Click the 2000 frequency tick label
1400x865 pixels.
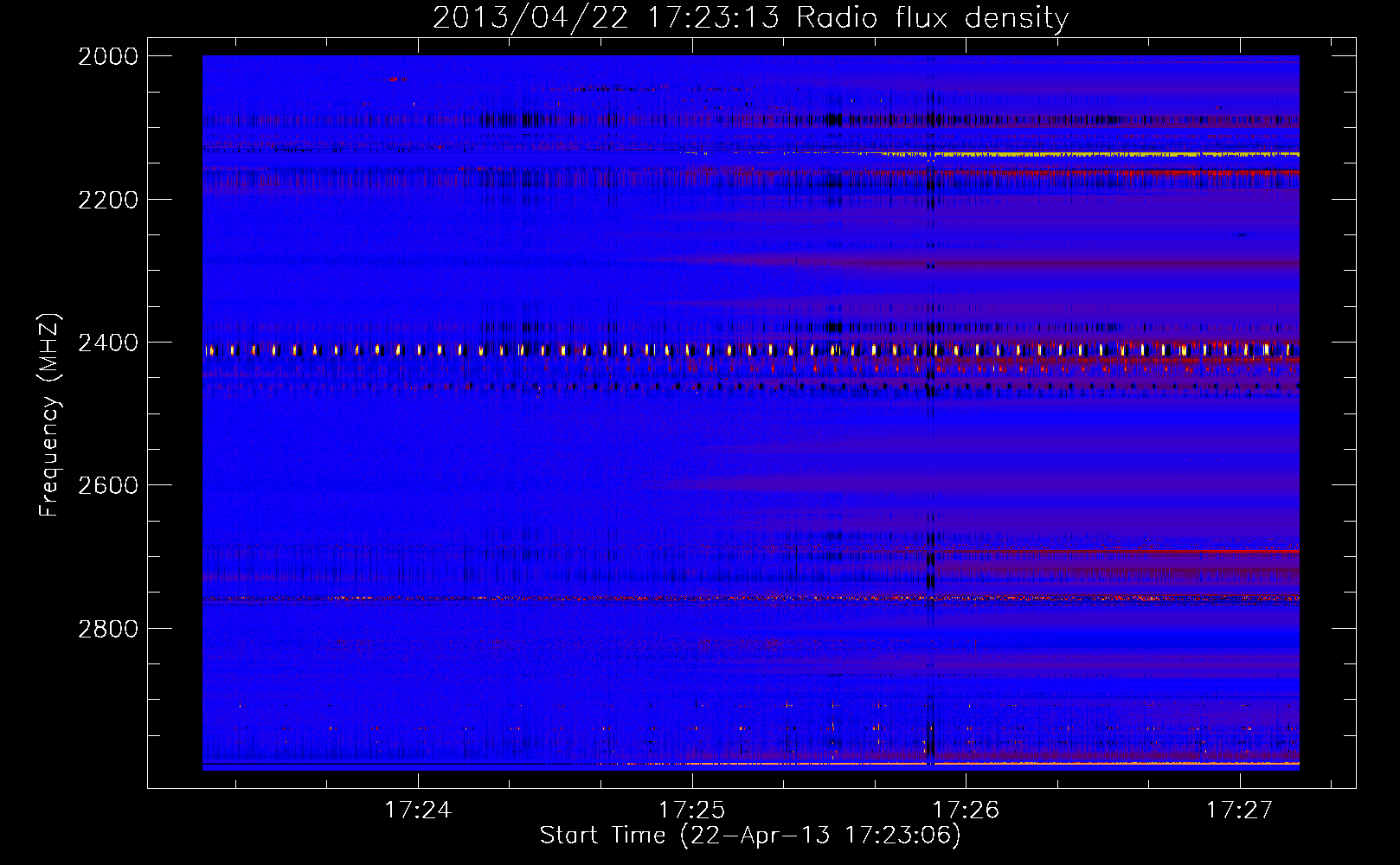[108, 56]
